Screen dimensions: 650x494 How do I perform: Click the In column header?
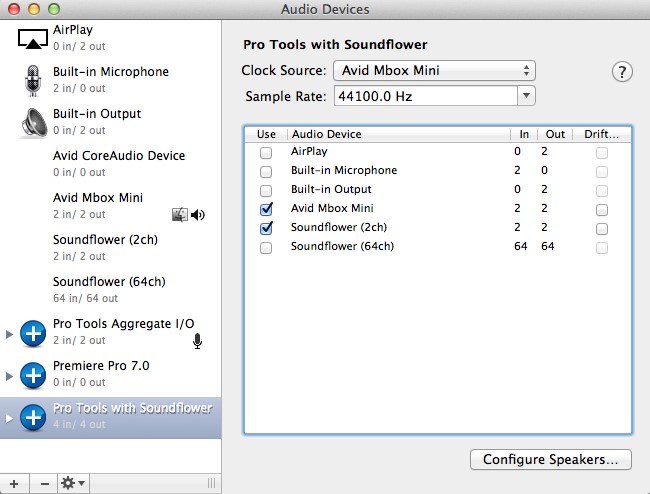click(x=524, y=134)
